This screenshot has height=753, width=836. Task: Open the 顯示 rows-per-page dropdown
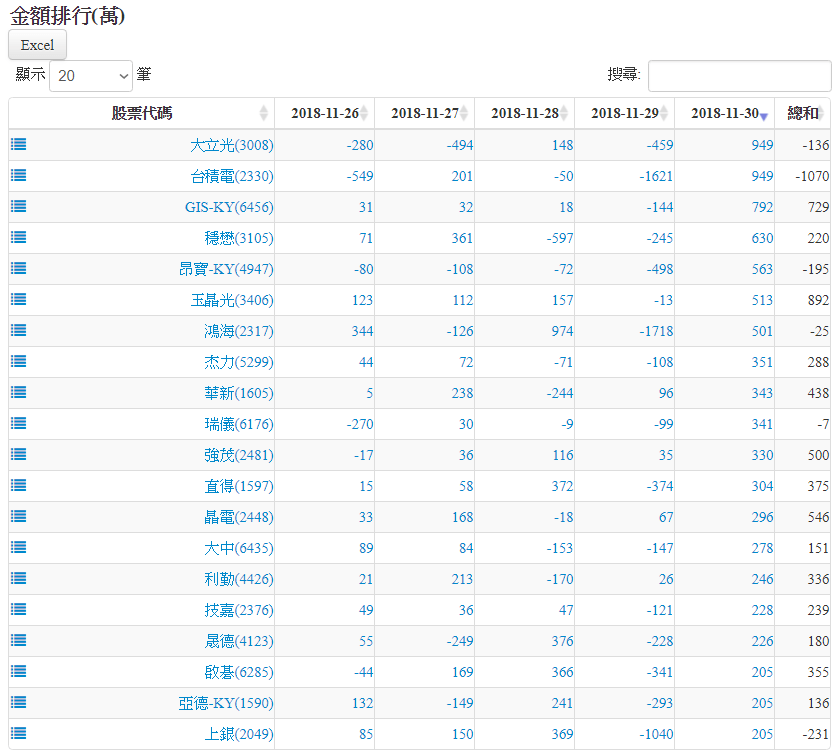91,75
